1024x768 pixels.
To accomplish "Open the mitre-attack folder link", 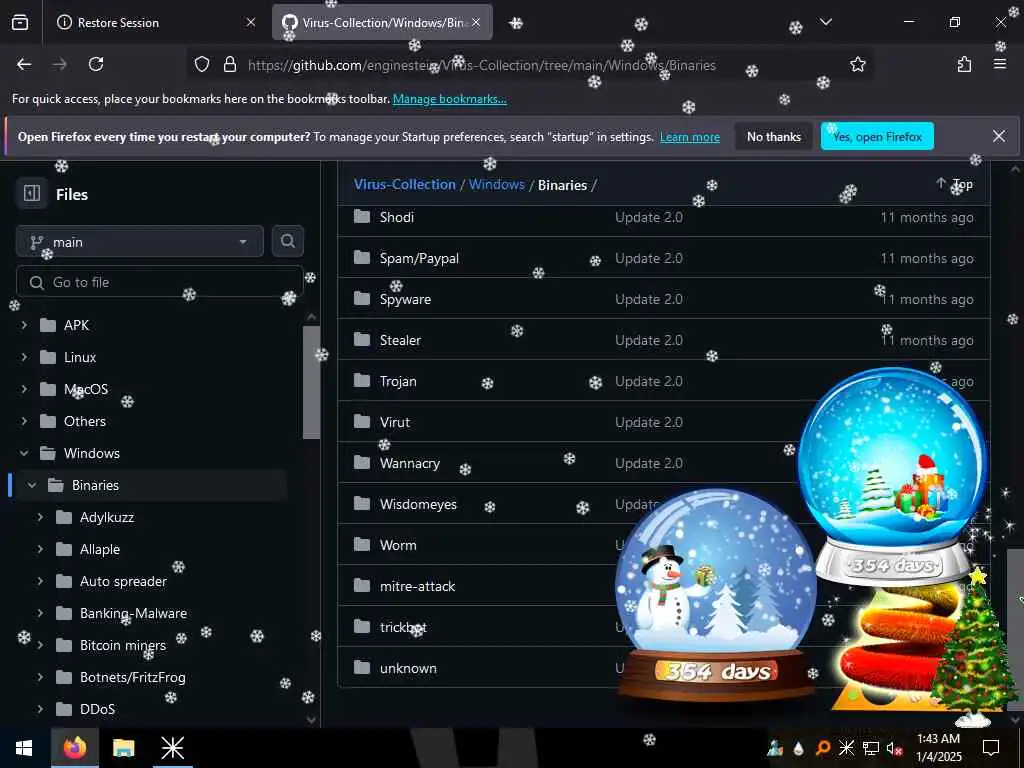I will (417, 586).
